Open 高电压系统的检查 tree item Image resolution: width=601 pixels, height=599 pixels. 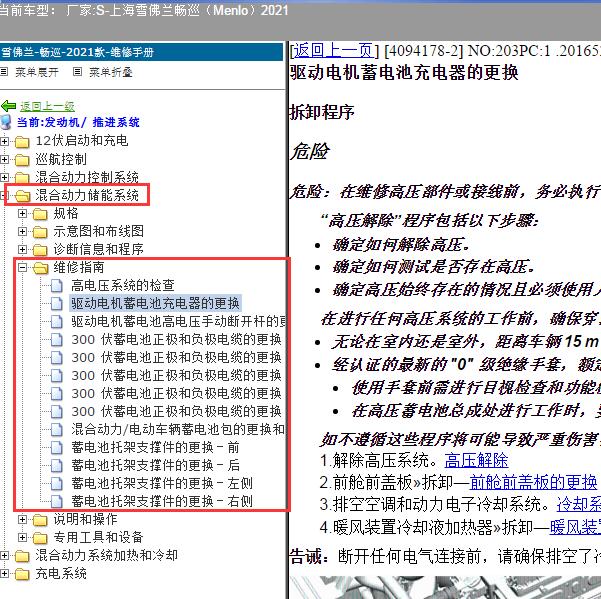[x=123, y=286]
